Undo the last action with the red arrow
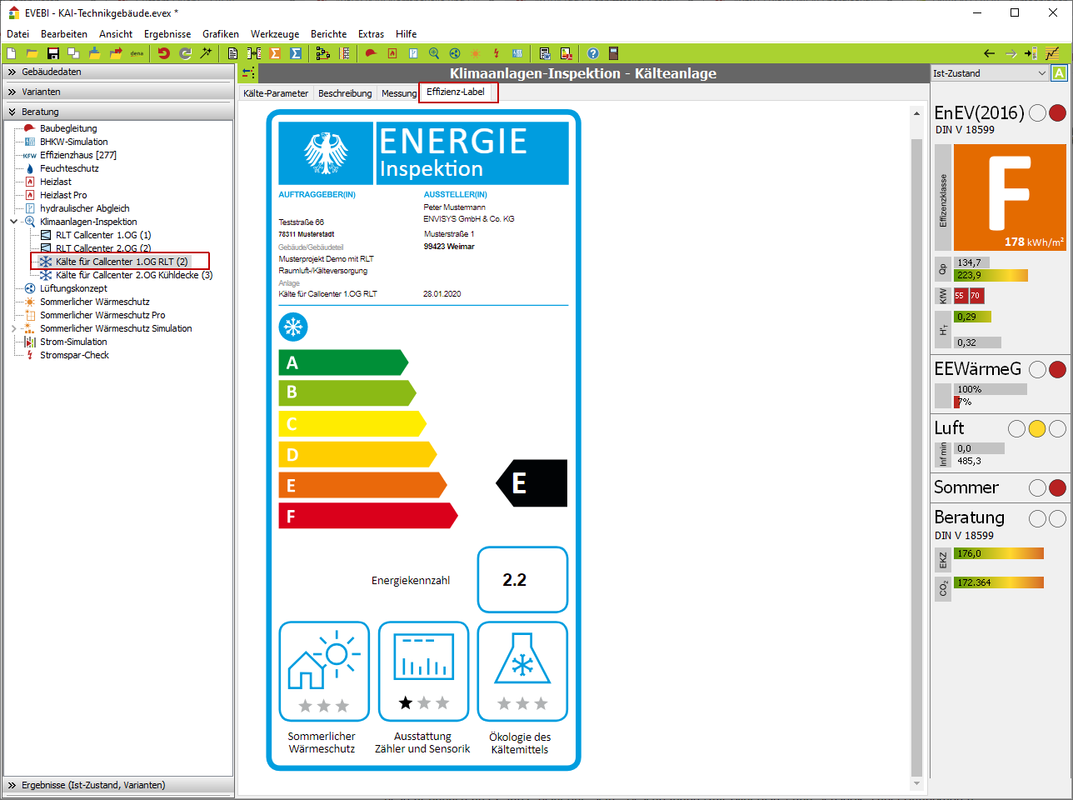 point(164,53)
